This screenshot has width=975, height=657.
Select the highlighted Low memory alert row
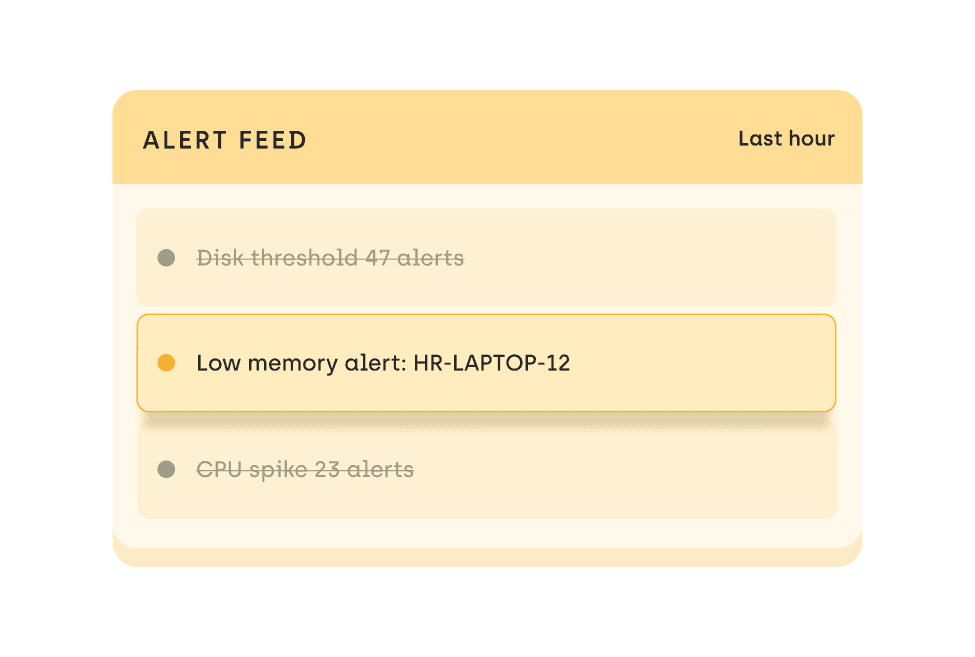coord(486,363)
